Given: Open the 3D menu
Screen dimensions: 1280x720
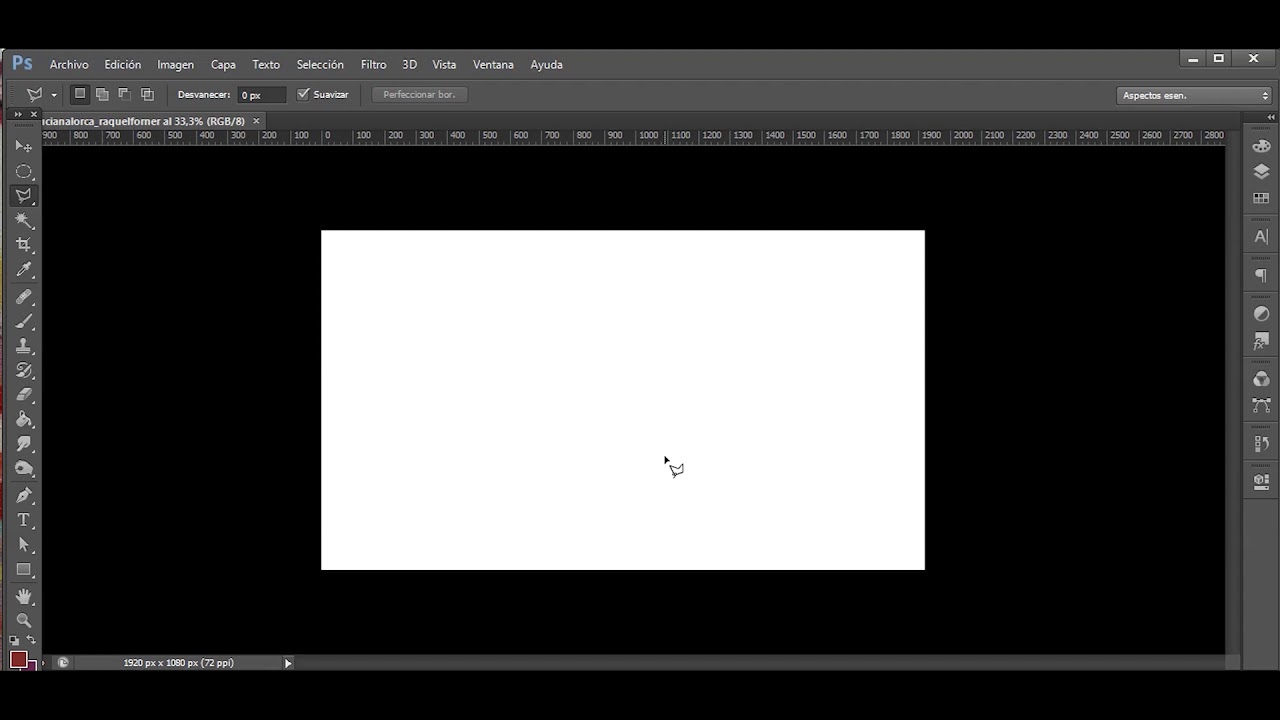Looking at the screenshot, I should point(409,64).
